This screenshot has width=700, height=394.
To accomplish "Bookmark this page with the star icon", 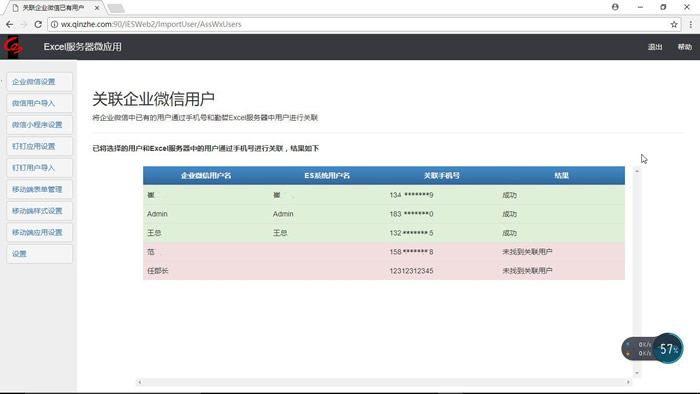I will click(x=674, y=25).
